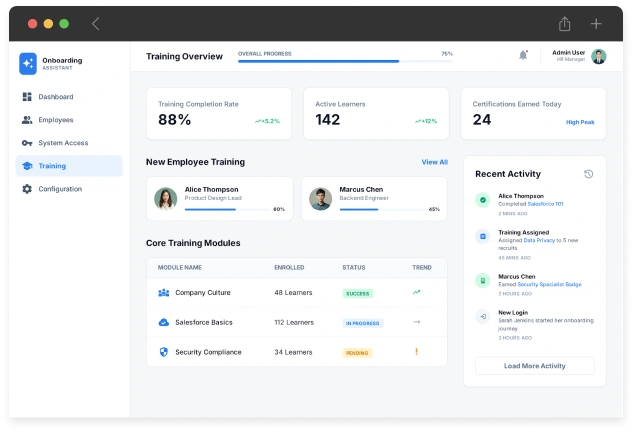Open Alice Thompson's training card

coord(219,198)
